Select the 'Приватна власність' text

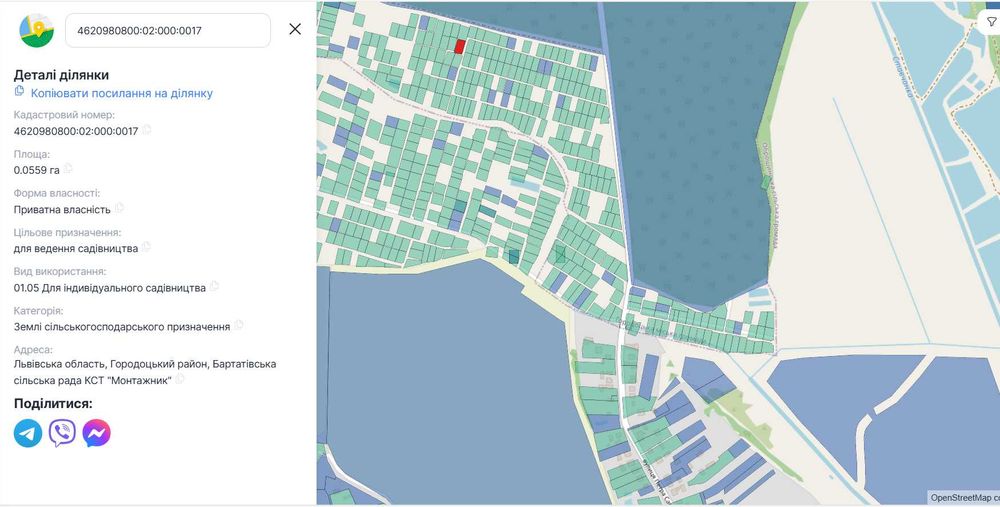(x=62, y=209)
